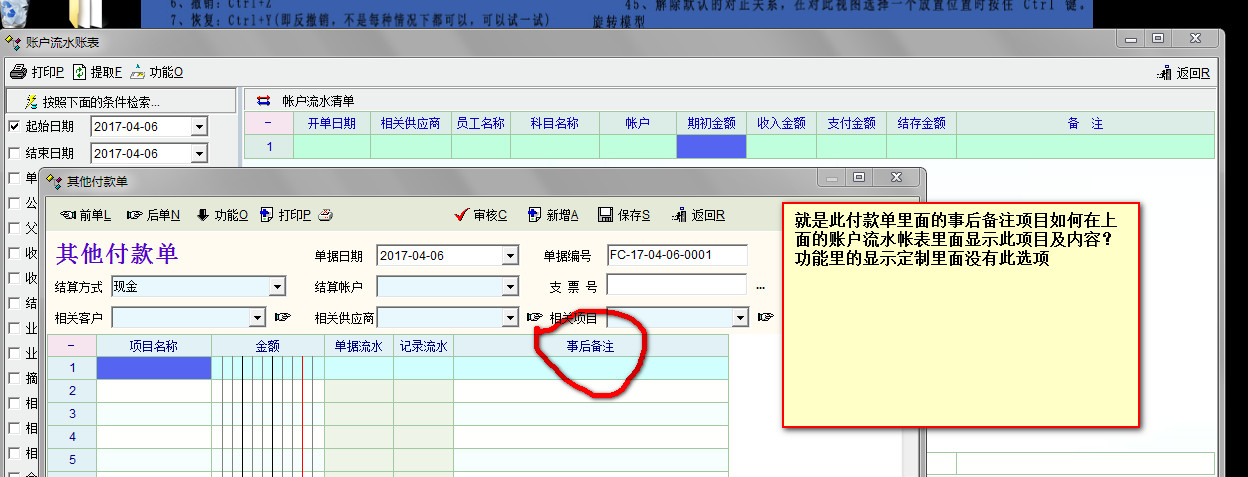Click the 事后备注 column header
Viewport: 1248px width, 477px height.
pyautogui.click(x=590, y=345)
